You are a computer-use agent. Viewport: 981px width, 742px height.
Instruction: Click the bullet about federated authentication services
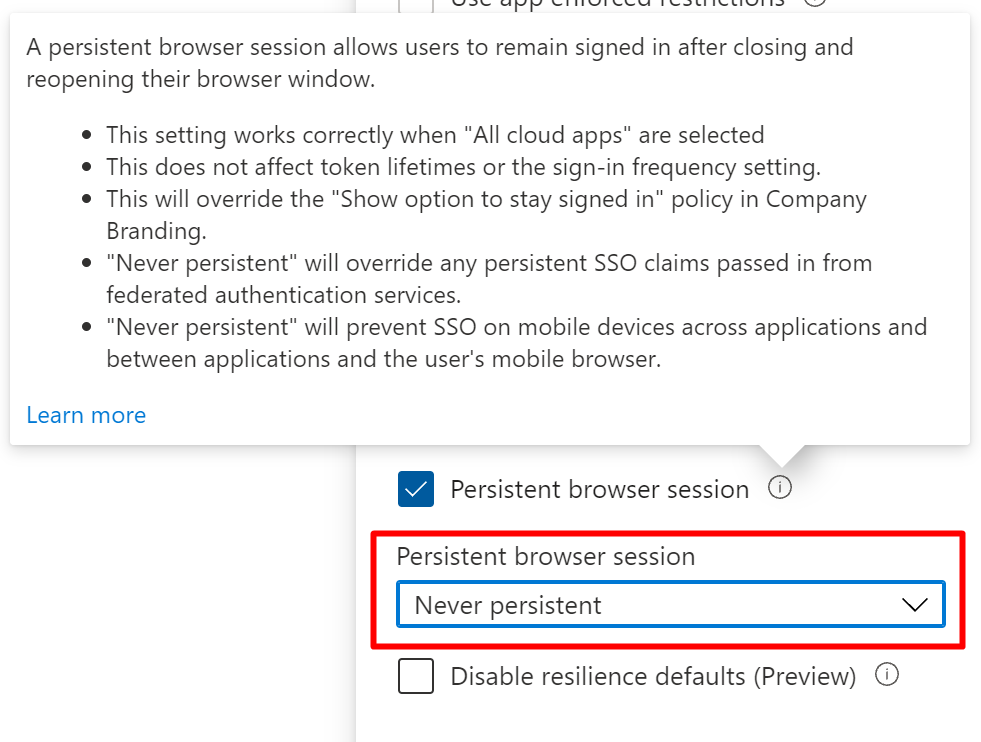point(489,278)
